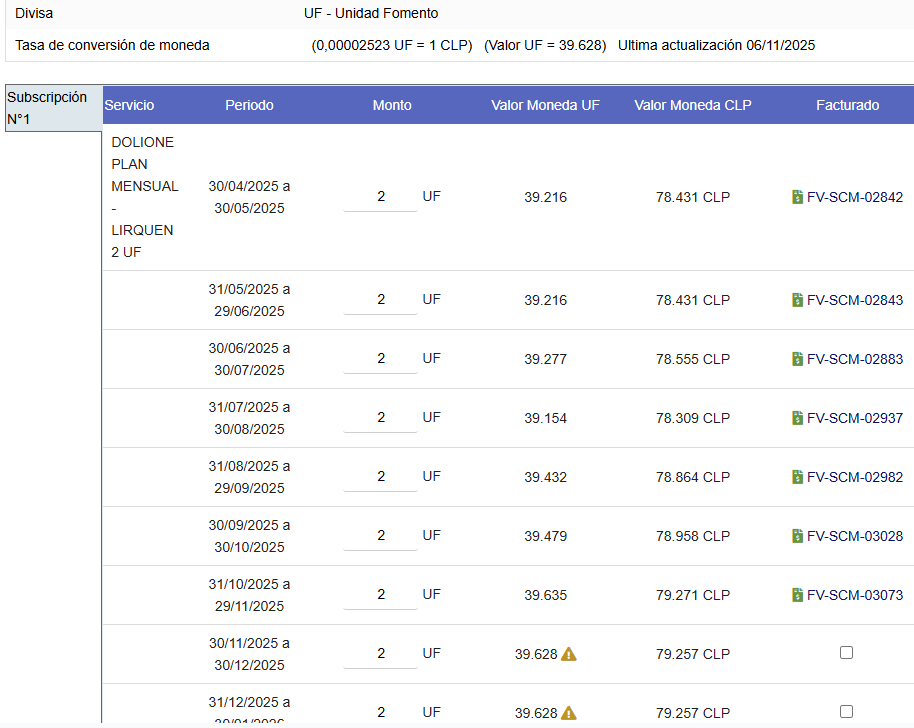Click Monto input for 30/06/2025 a 30/07/2025

(x=380, y=359)
